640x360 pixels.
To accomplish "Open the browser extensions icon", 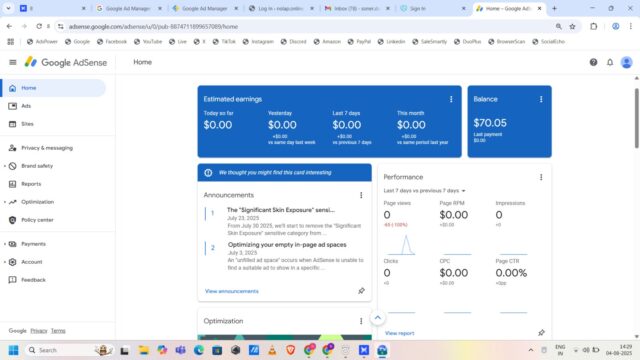I will click(x=593, y=26).
